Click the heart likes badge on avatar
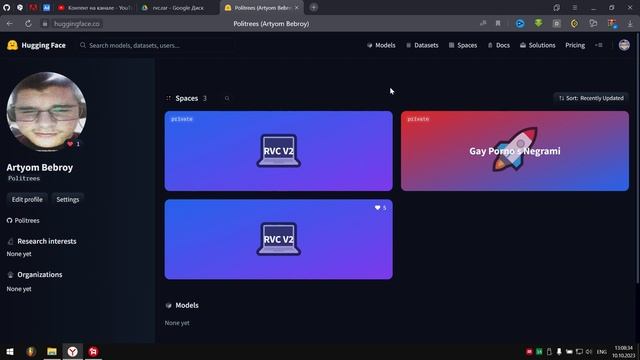640x360 pixels. (73, 144)
